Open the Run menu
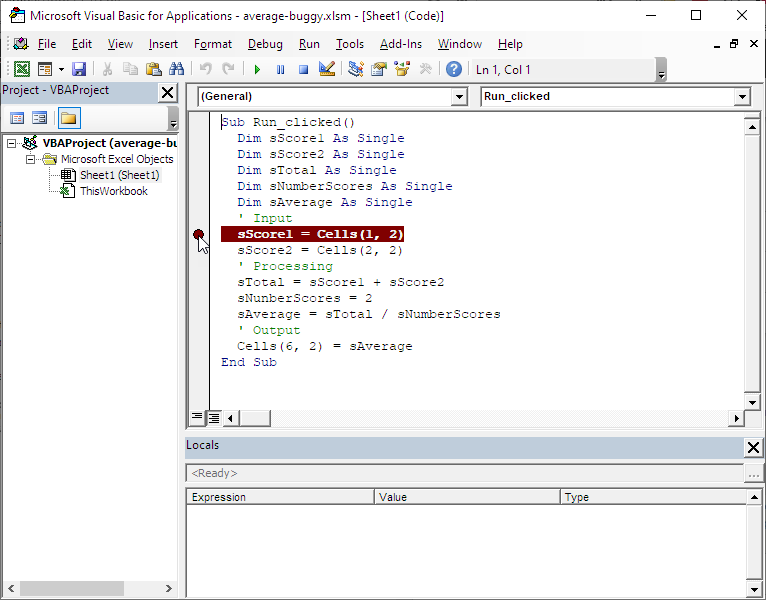 pos(309,44)
